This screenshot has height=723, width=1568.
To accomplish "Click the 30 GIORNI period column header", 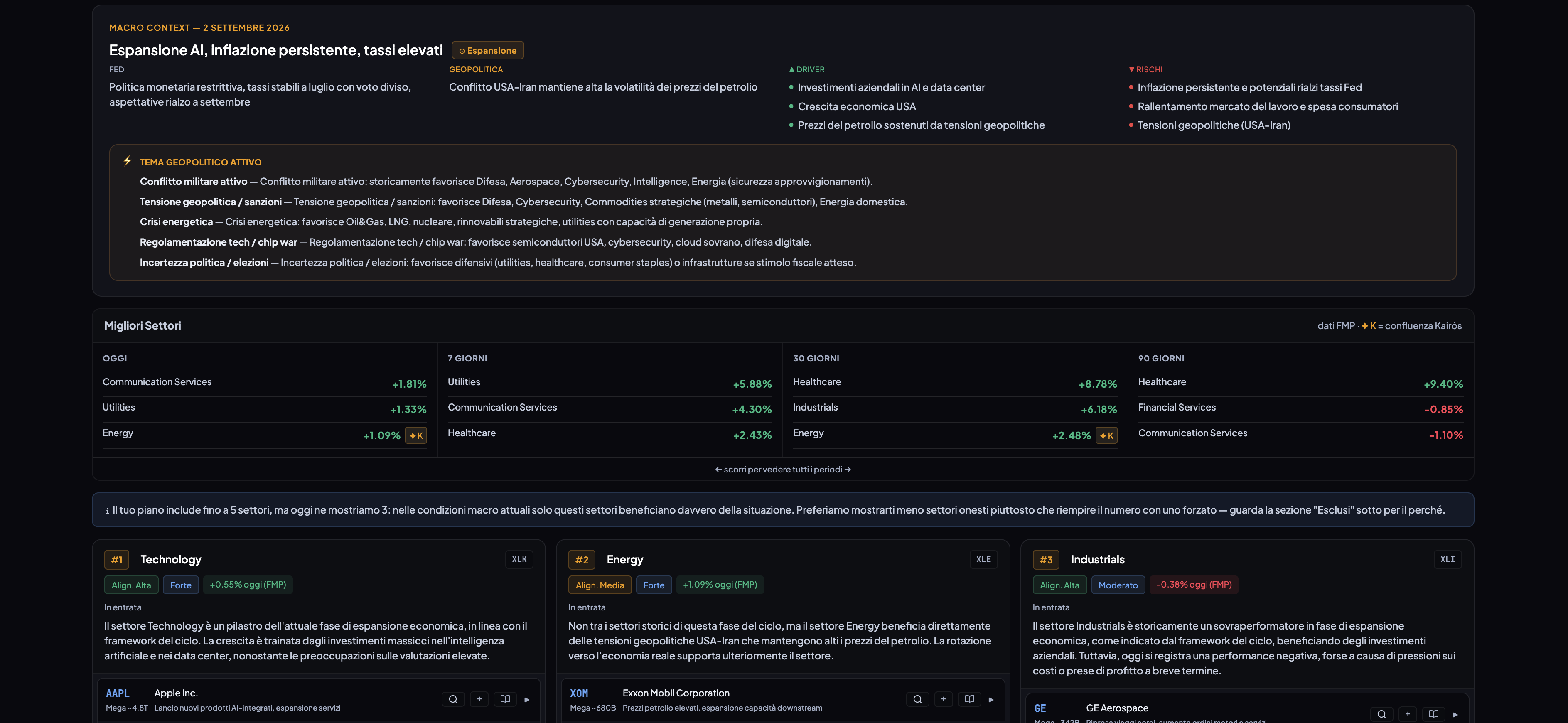I will pyautogui.click(x=816, y=359).
